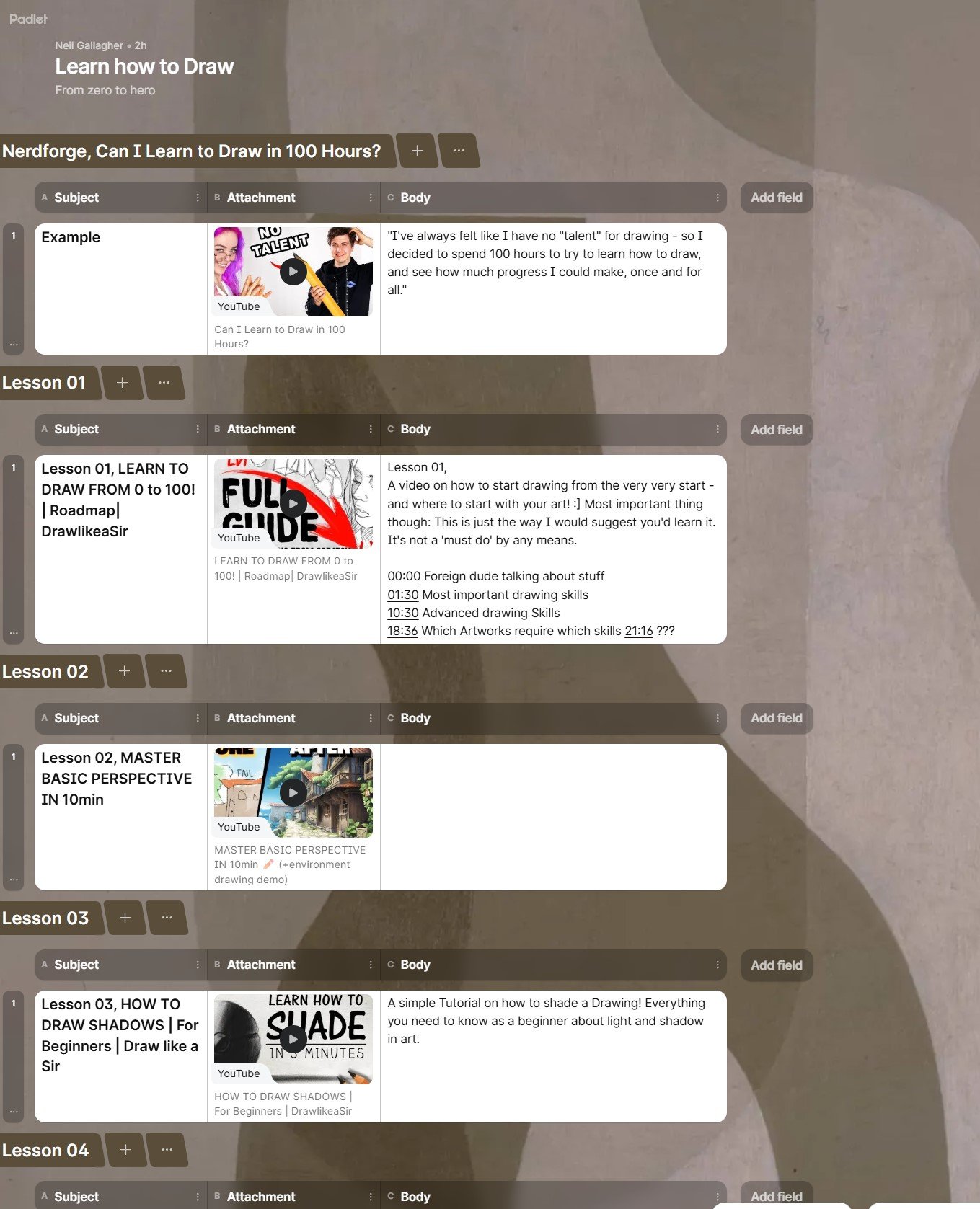Add a post to the Nerdforge section

click(417, 151)
